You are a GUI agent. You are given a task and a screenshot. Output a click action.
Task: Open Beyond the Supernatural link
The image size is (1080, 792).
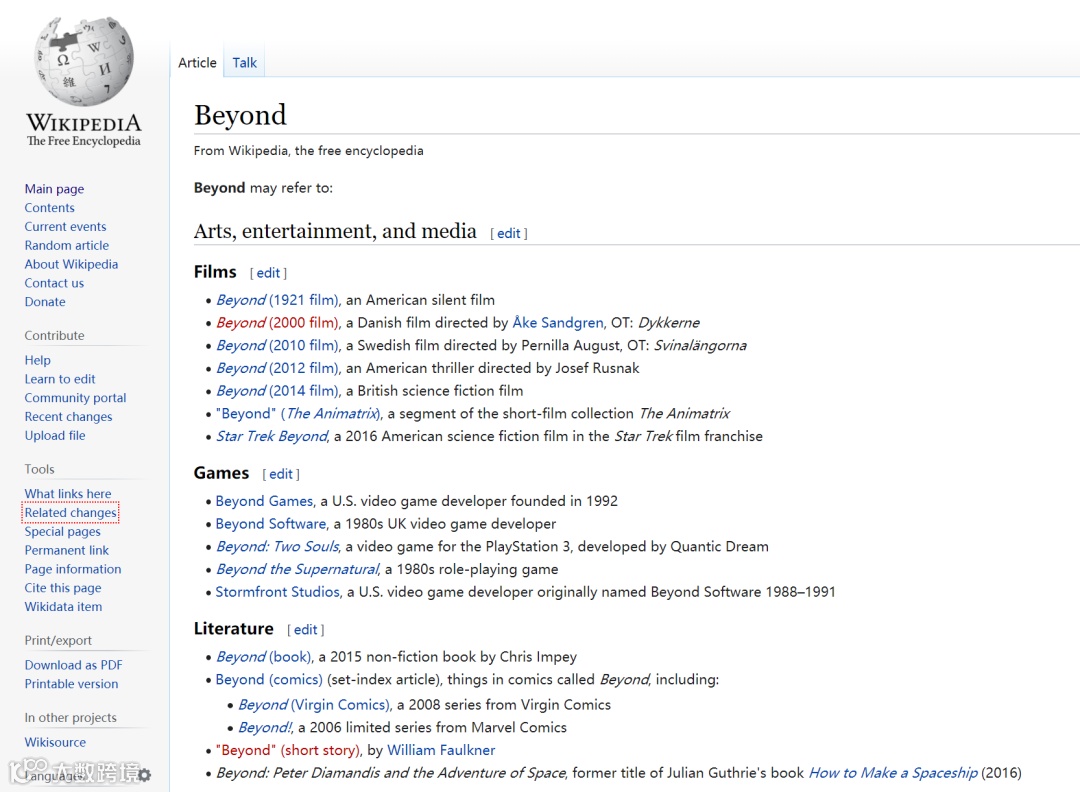point(298,570)
